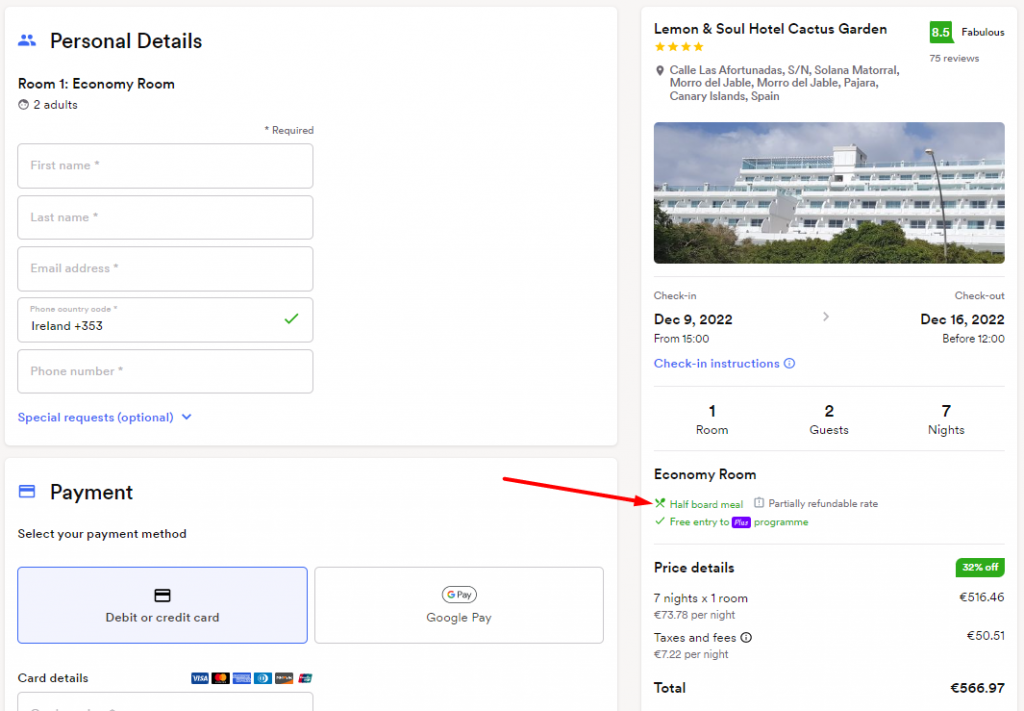Click the €516.46 room price
Viewport: 1024px width, 711px height.
pos(982,597)
